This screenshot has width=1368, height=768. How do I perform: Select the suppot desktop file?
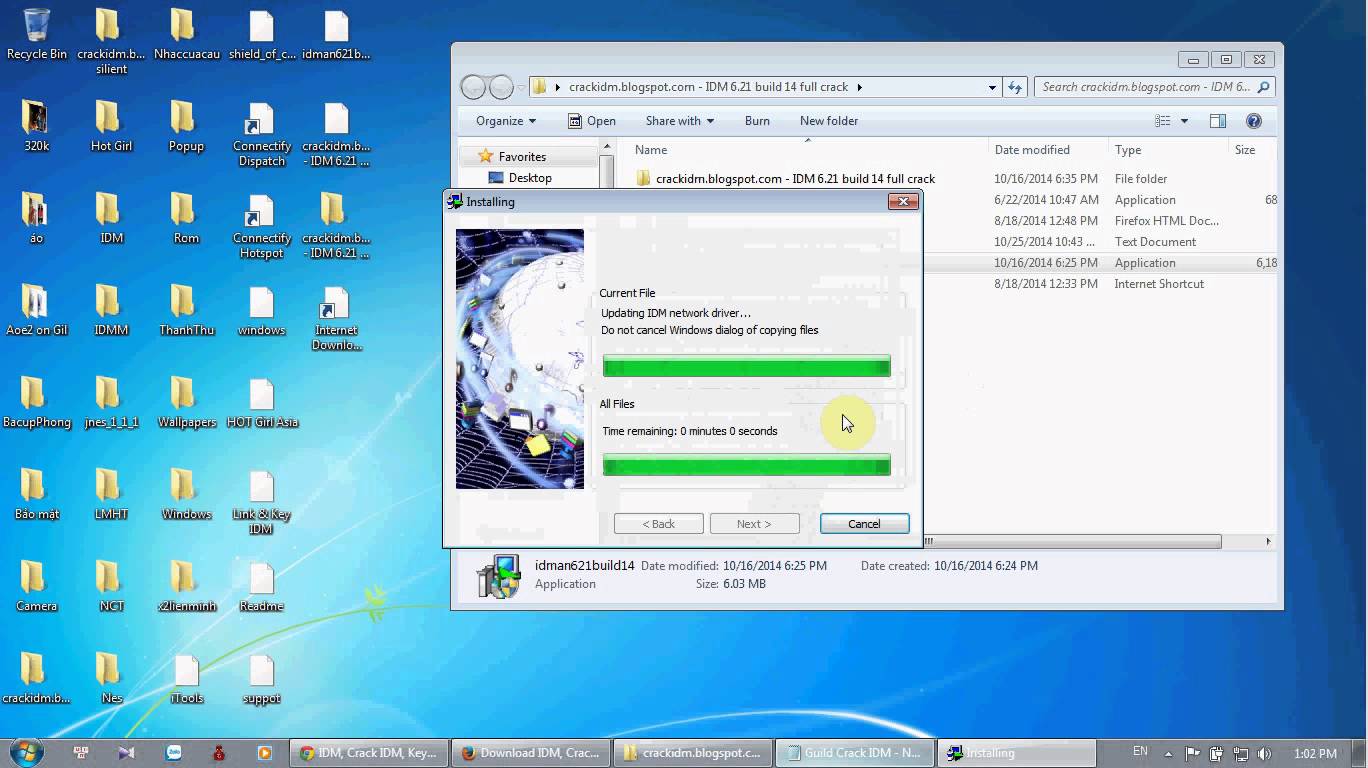pyautogui.click(x=261, y=678)
